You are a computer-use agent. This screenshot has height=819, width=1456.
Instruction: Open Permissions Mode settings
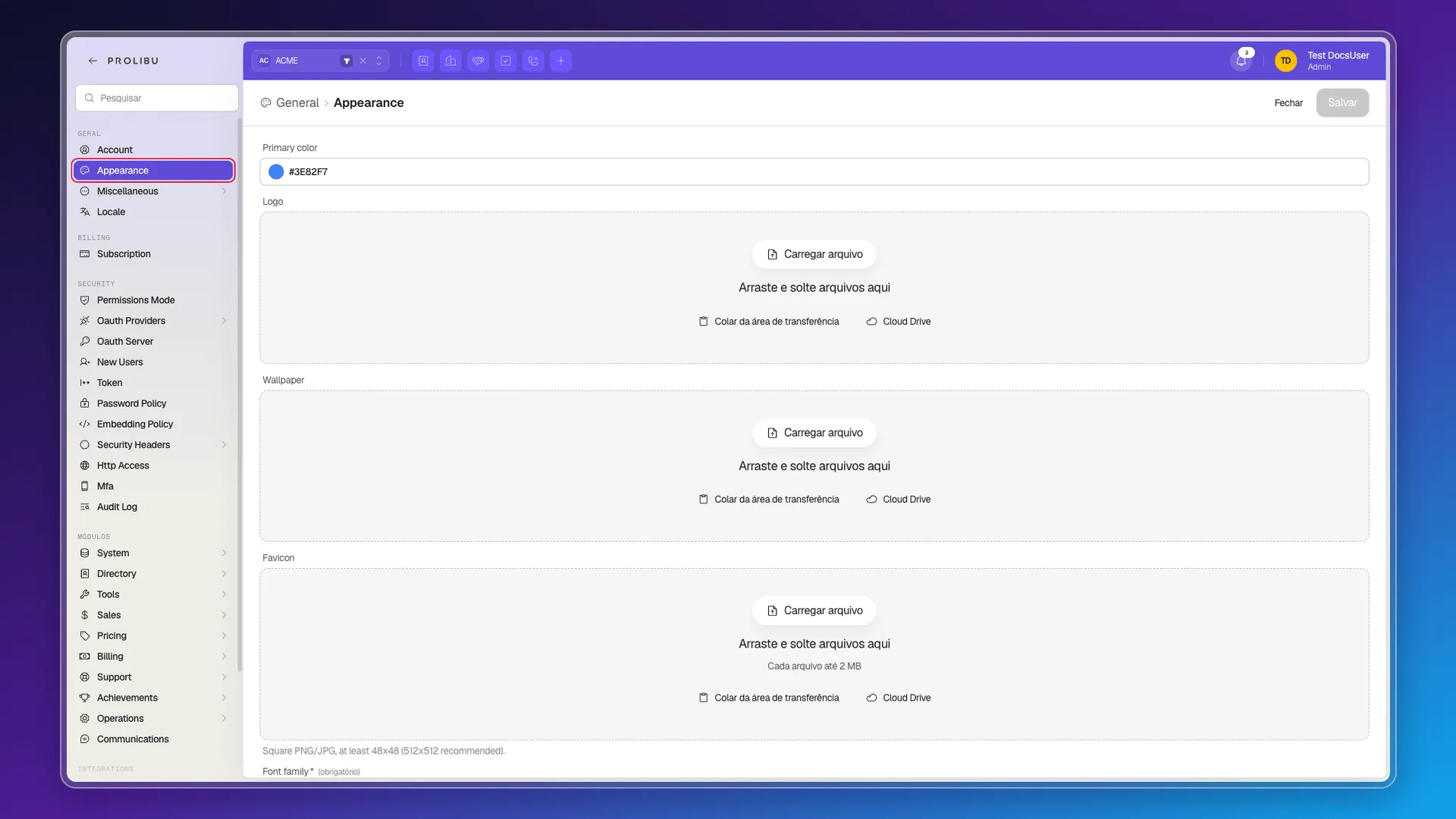[x=153, y=300]
